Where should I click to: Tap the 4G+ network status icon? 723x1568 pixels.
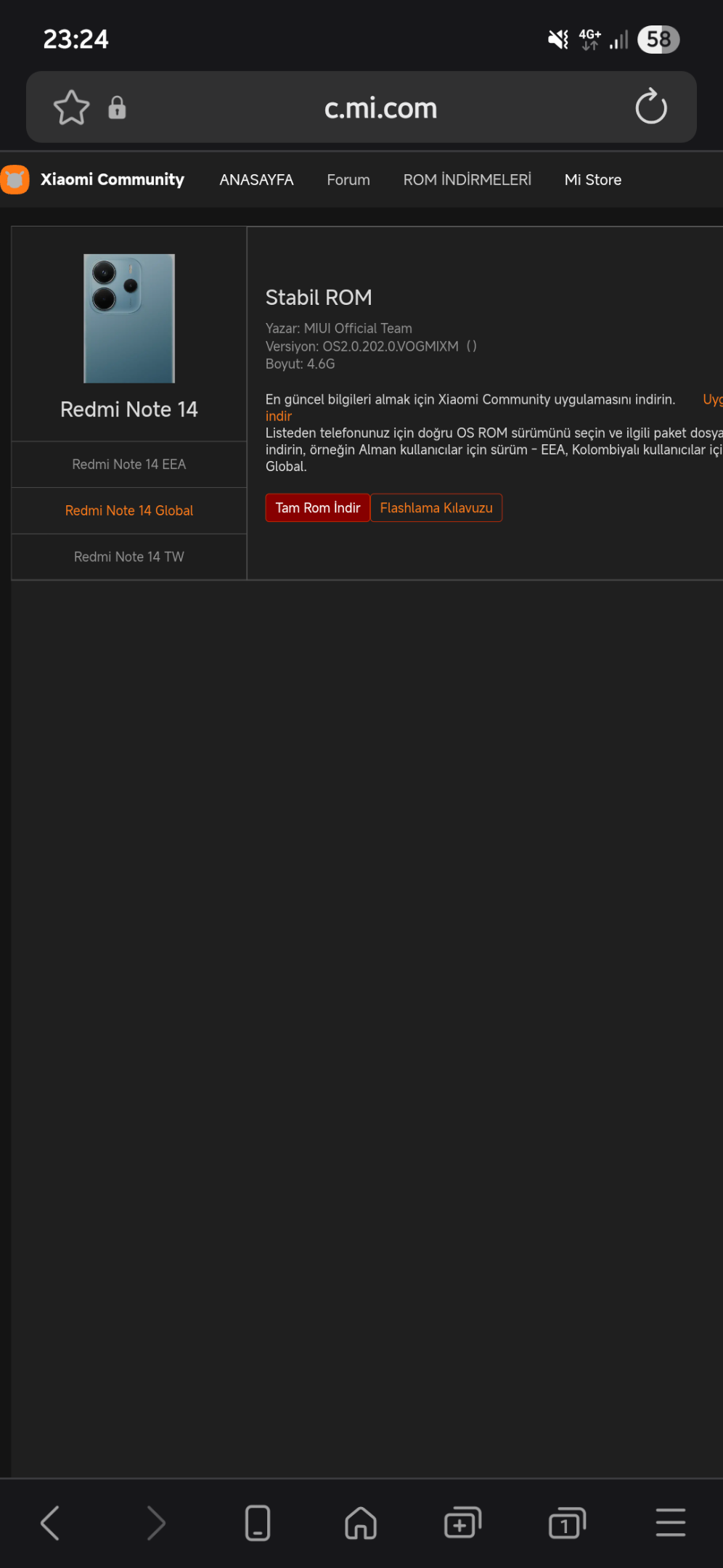[589, 39]
